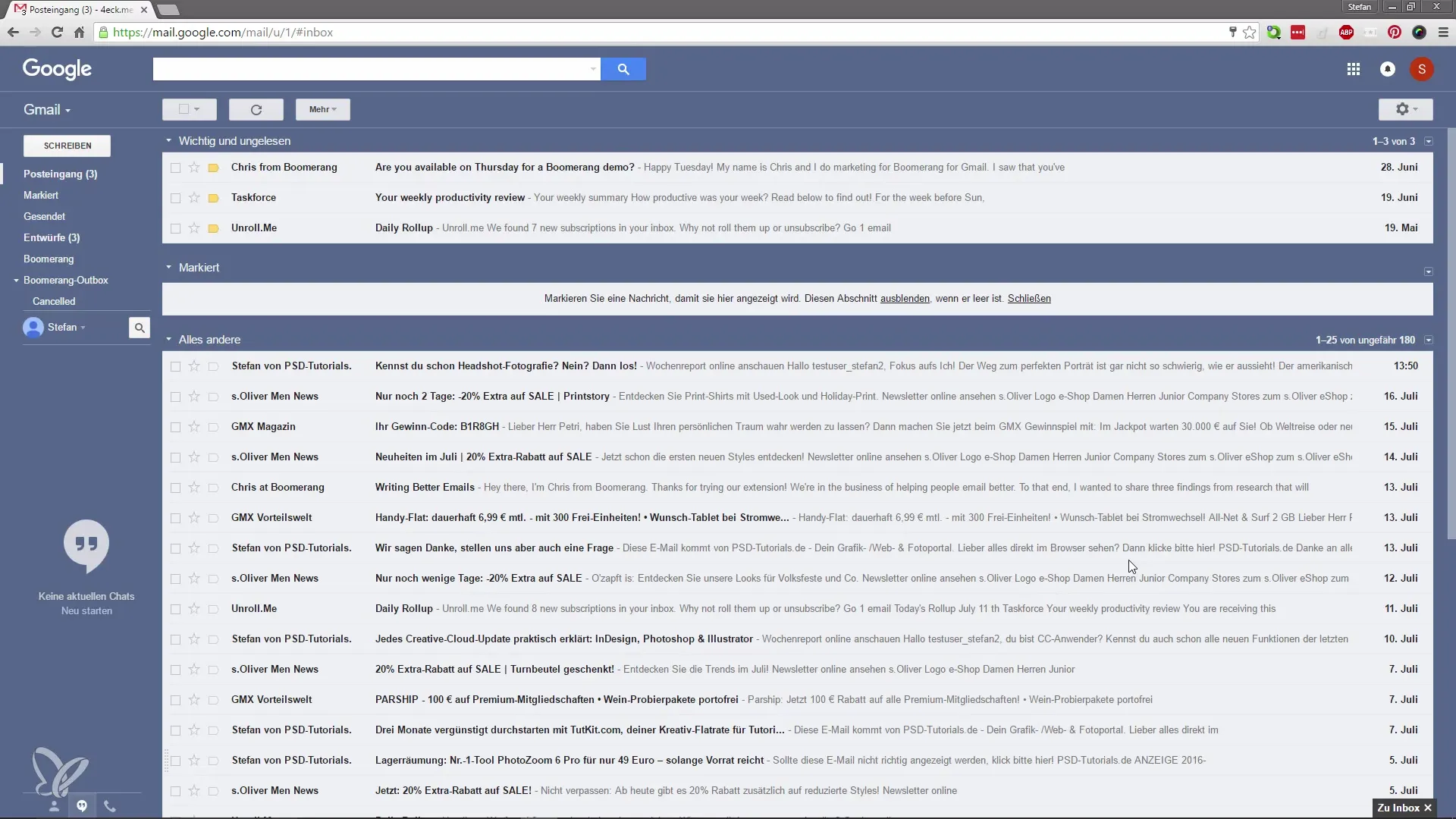Open the Mehr dropdown button
Viewport: 1456px width, 819px height.
point(323,109)
